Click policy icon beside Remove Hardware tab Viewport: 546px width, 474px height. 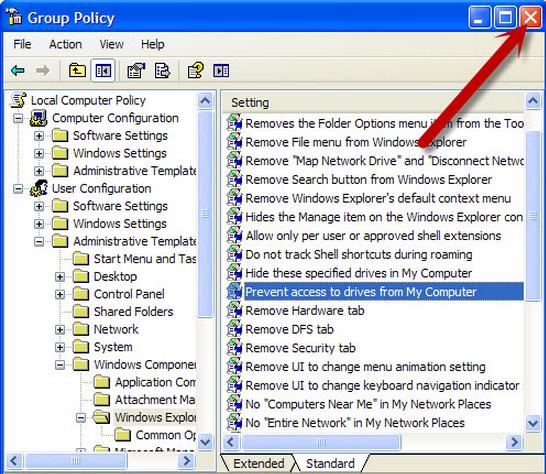pyautogui.click(x=235, y=310)
